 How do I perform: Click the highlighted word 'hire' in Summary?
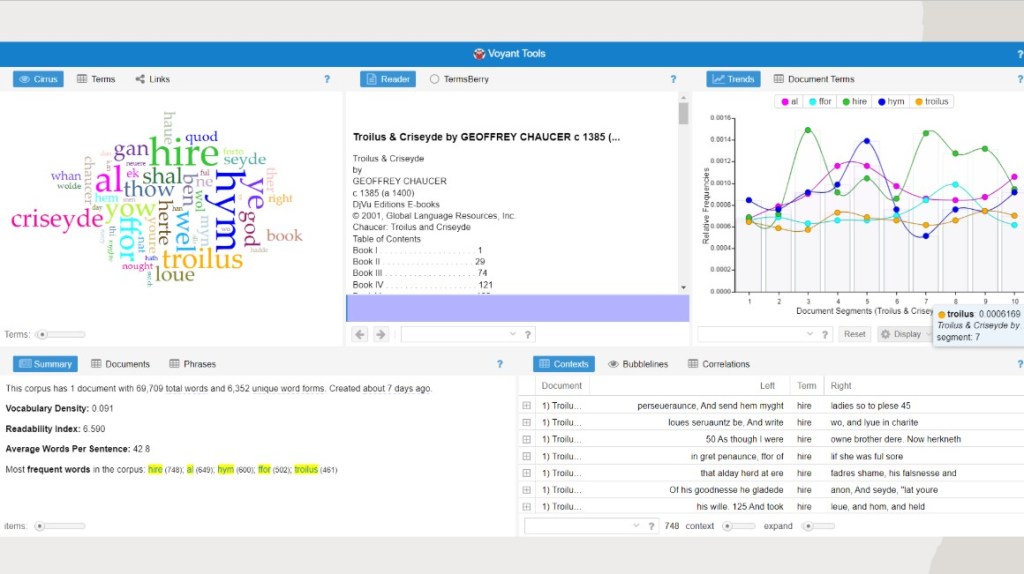click(156, 470)
